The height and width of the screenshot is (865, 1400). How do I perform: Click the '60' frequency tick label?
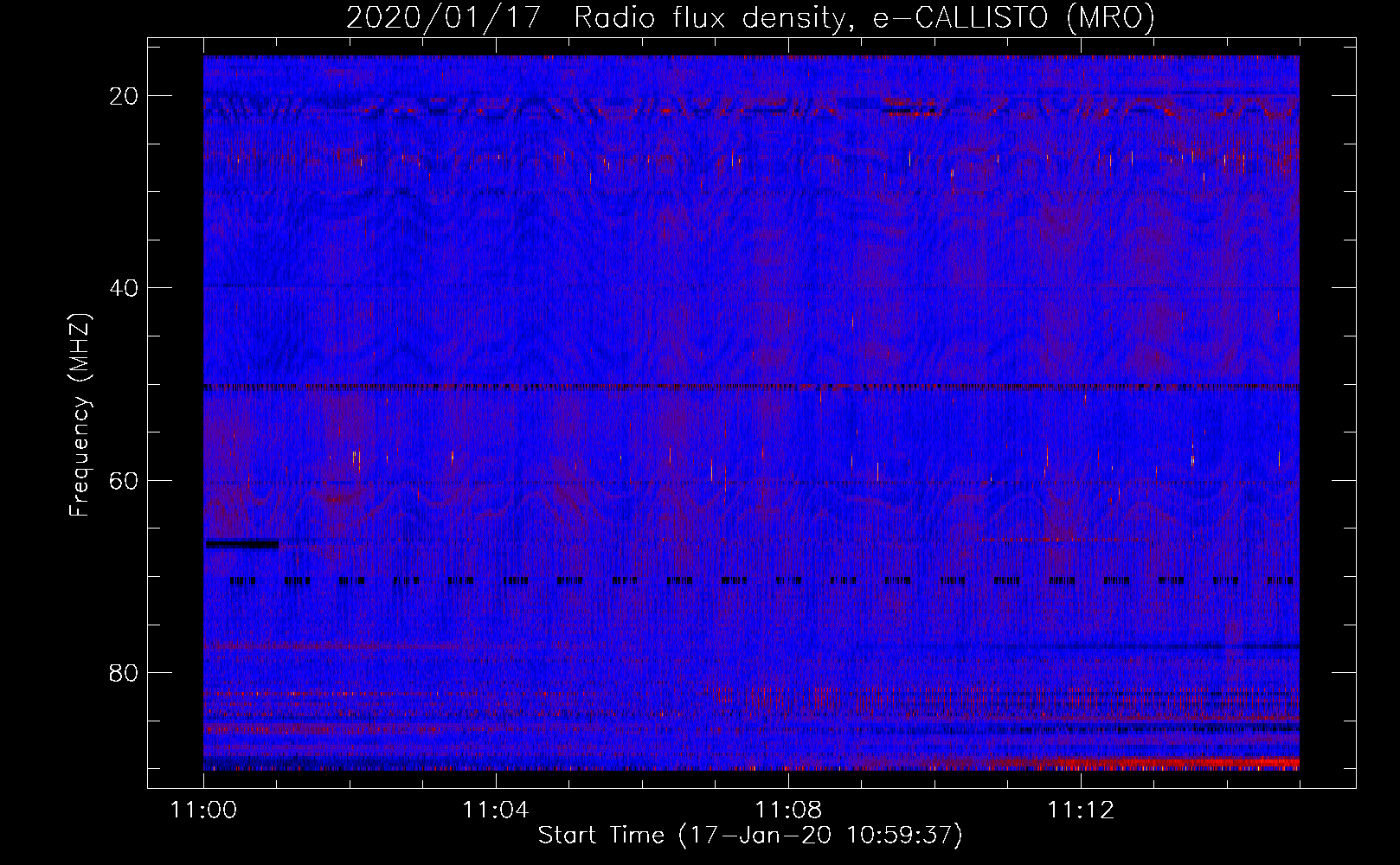click(x=125, y=480)
